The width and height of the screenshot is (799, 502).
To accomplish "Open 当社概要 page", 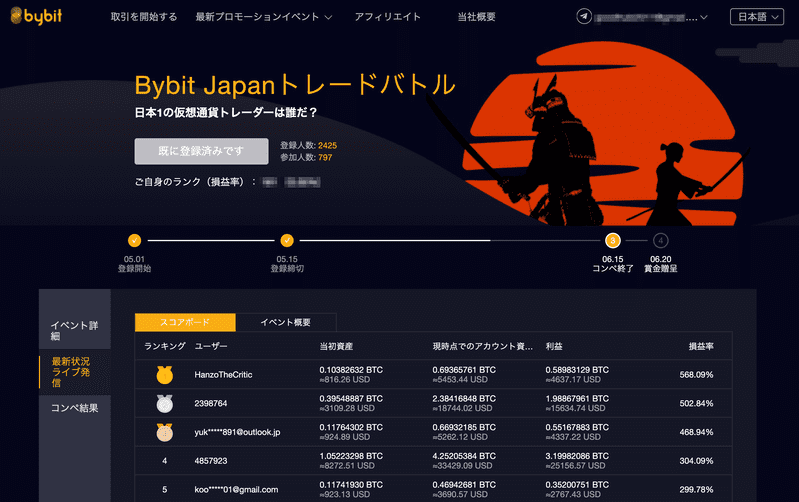I will point(476,17).
